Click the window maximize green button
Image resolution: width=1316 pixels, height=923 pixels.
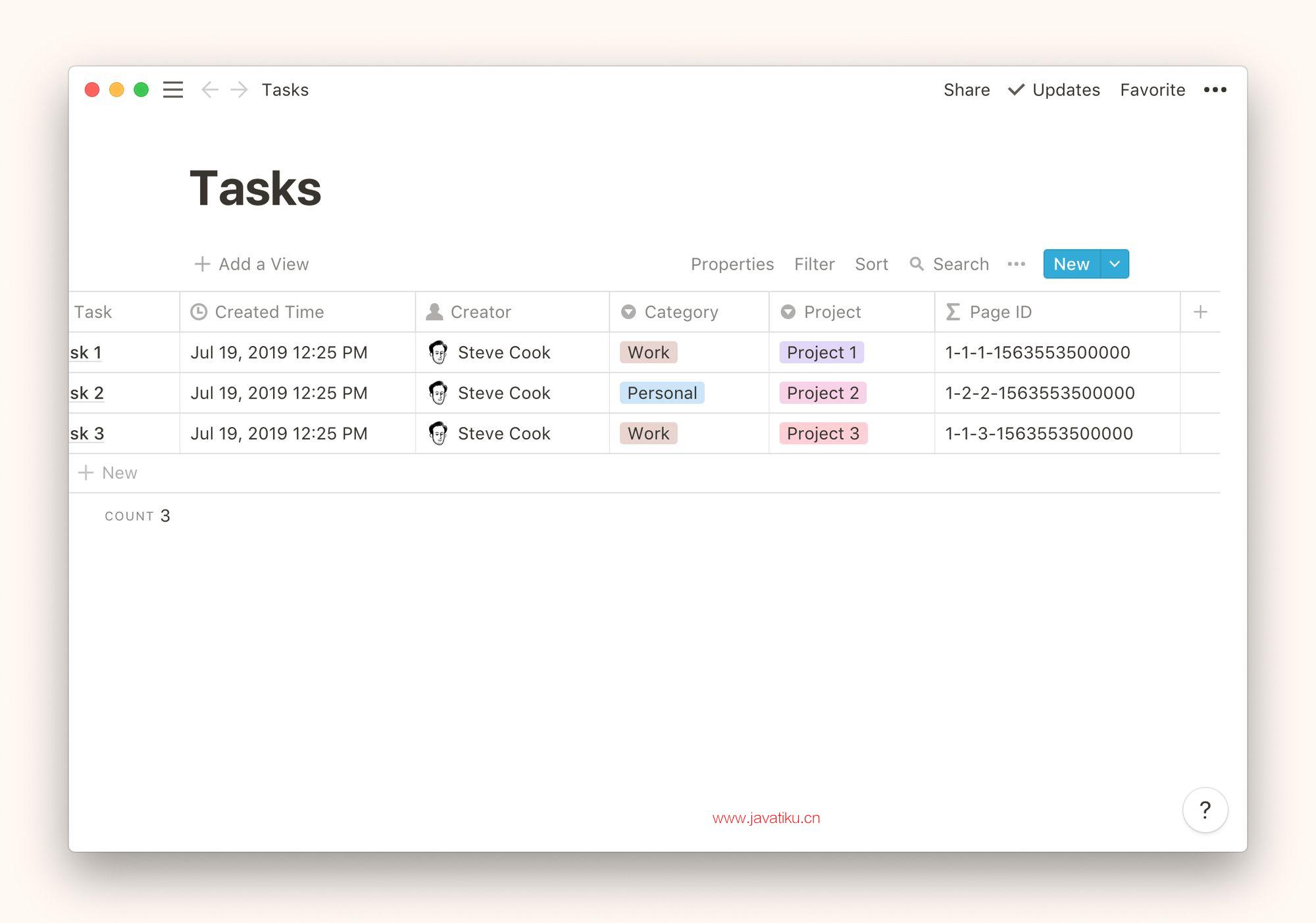(141, 89)
